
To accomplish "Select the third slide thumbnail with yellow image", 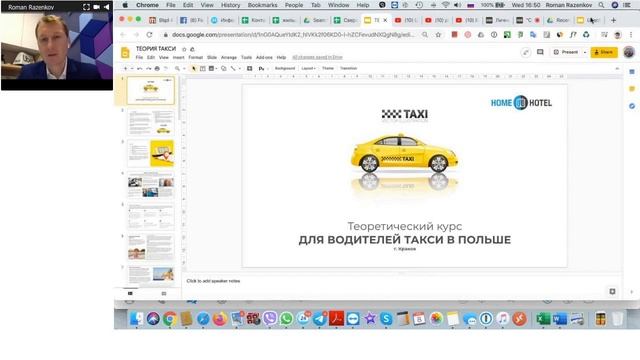I will click(x=151, y=153).
